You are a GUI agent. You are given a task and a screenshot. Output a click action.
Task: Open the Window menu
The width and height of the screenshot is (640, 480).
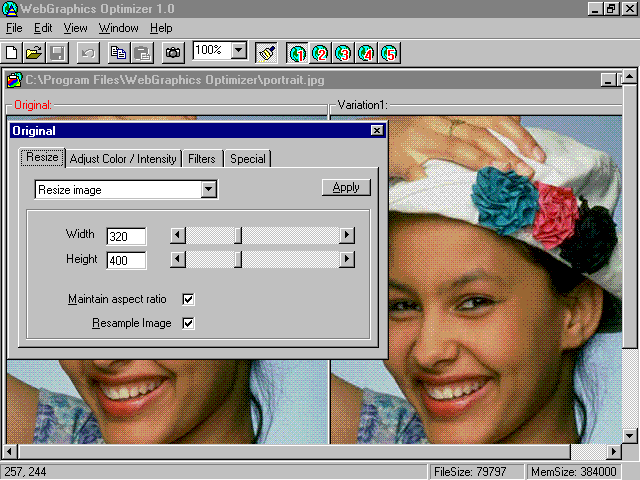click(x=119, y=28)
